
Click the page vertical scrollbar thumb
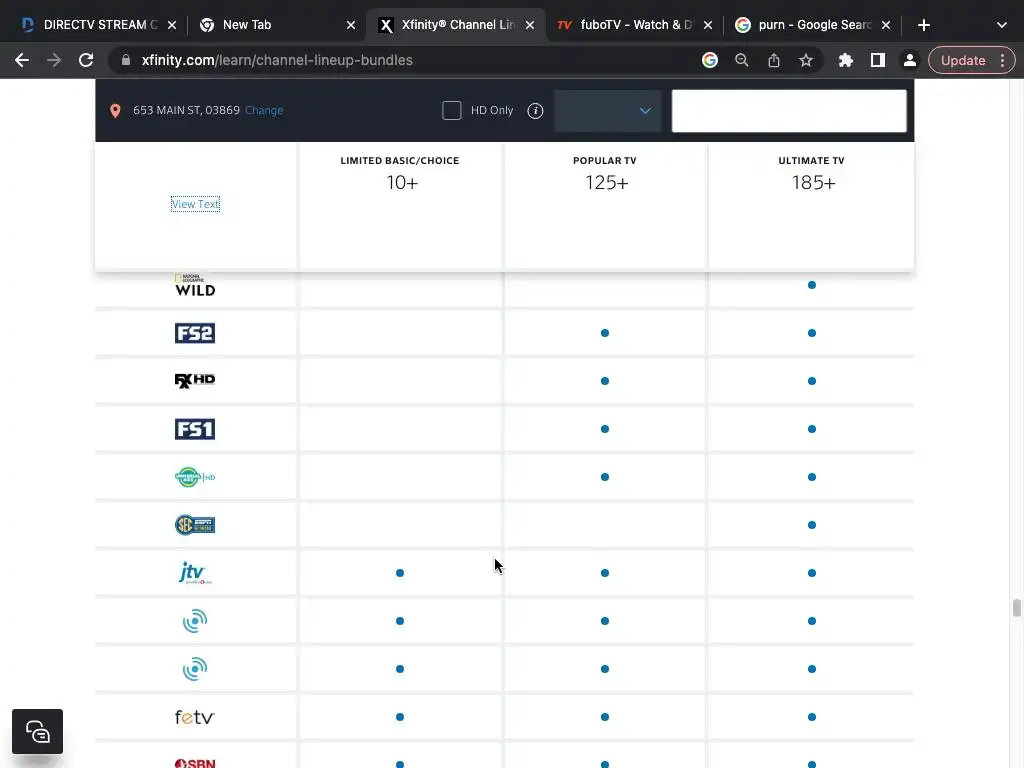pos(1017,608)
